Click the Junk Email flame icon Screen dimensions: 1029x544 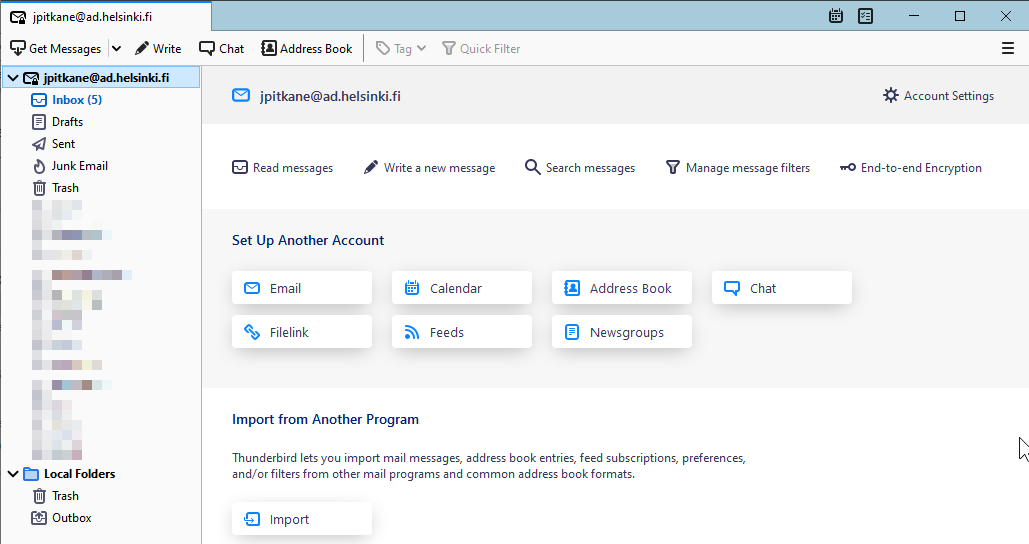39,166
